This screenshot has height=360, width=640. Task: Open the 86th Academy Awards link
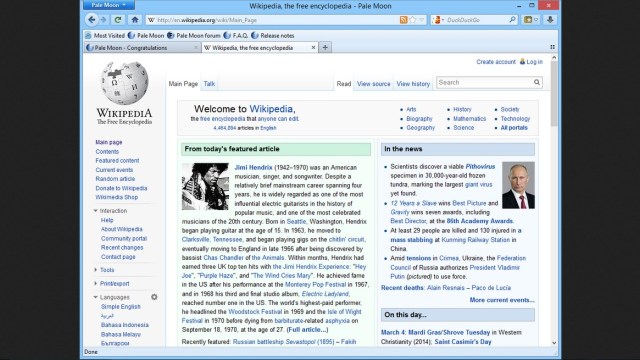click(480, 221)
